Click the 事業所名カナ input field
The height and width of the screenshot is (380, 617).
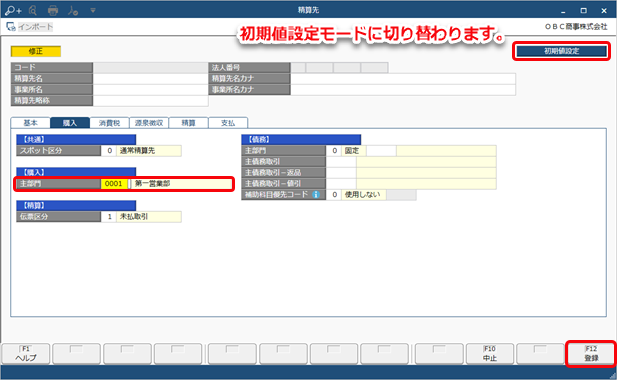click(403, 90)
